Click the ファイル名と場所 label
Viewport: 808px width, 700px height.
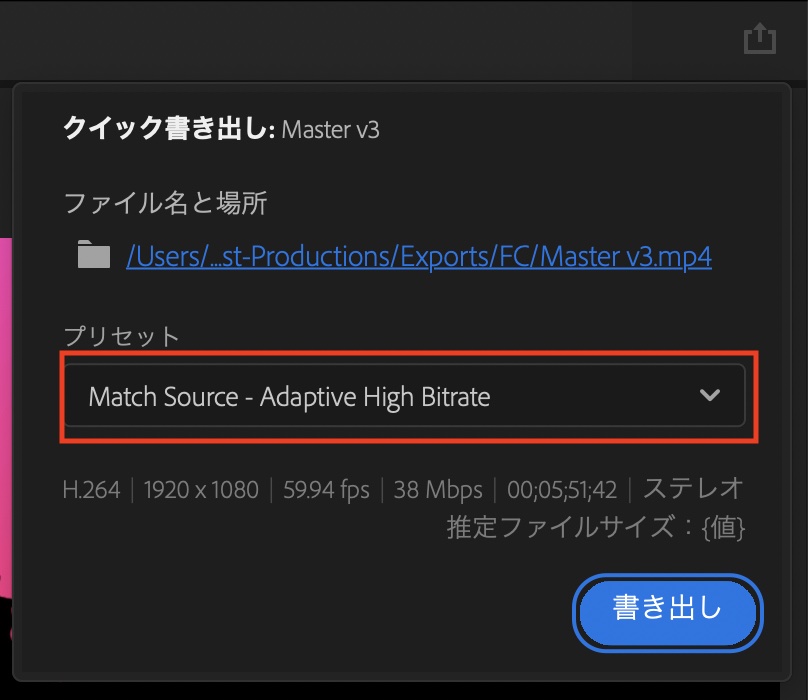coord(165,203)
